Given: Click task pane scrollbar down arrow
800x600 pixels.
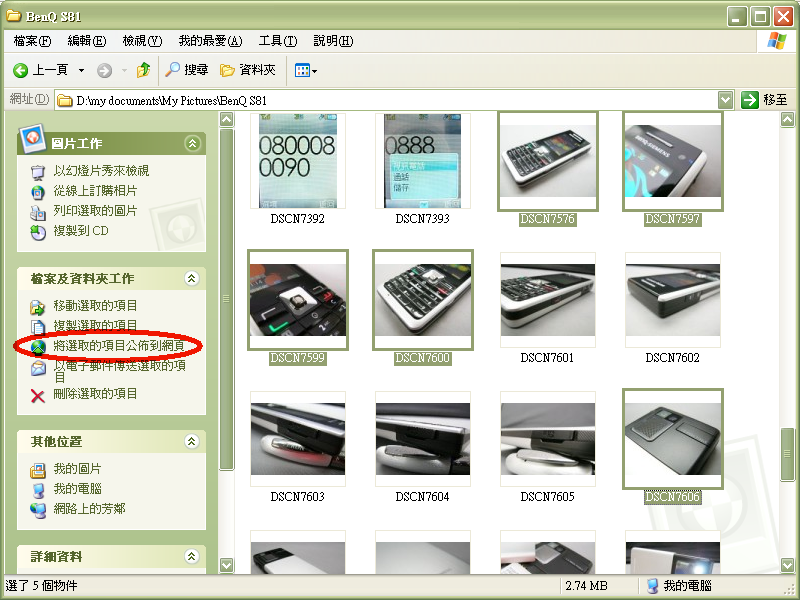Looking at the screenshot, I should point(227,565).
